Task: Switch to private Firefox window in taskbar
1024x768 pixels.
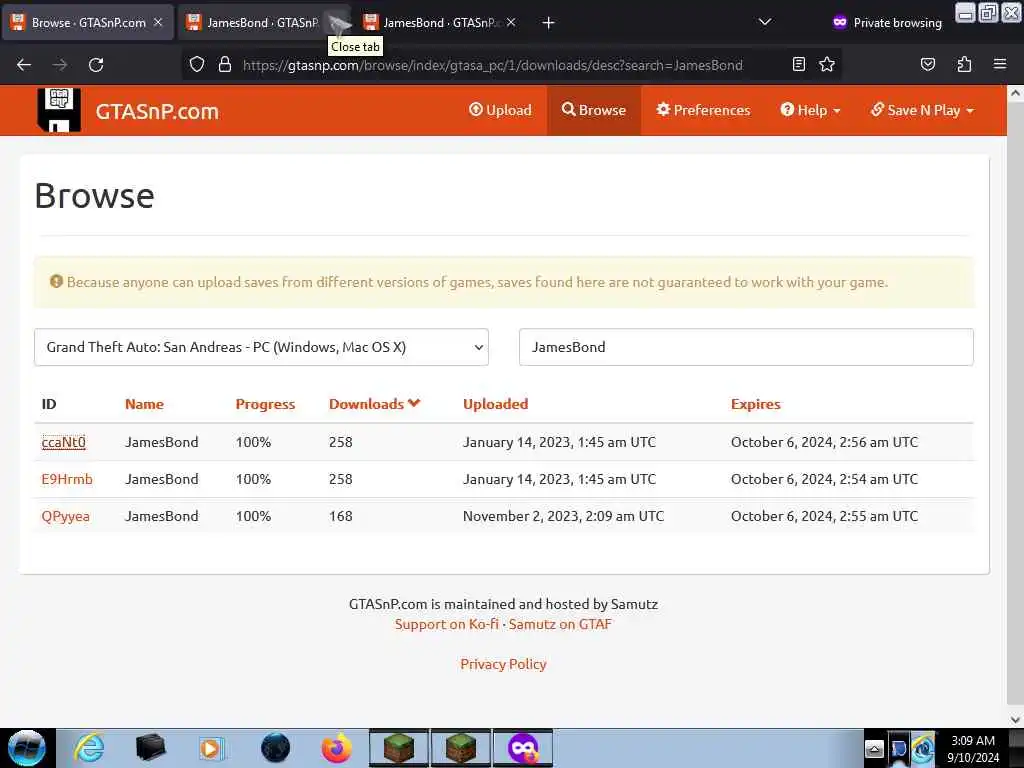Action: (x=523, y=748)
